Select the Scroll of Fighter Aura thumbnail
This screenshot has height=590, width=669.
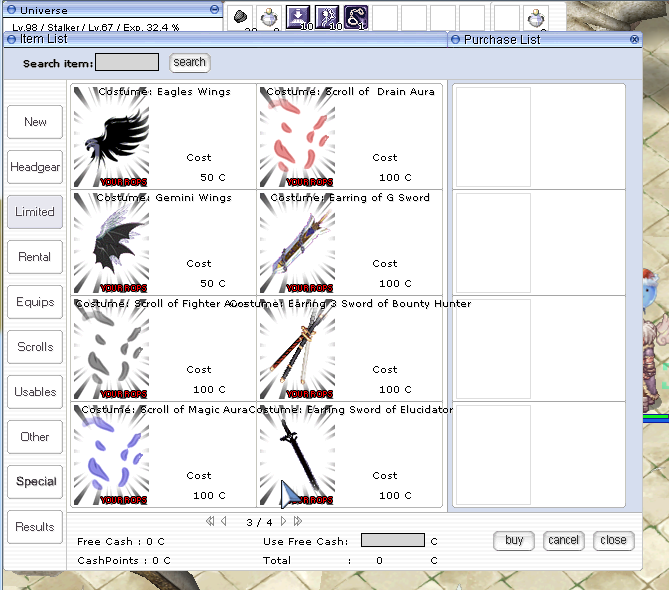(111, 349)
